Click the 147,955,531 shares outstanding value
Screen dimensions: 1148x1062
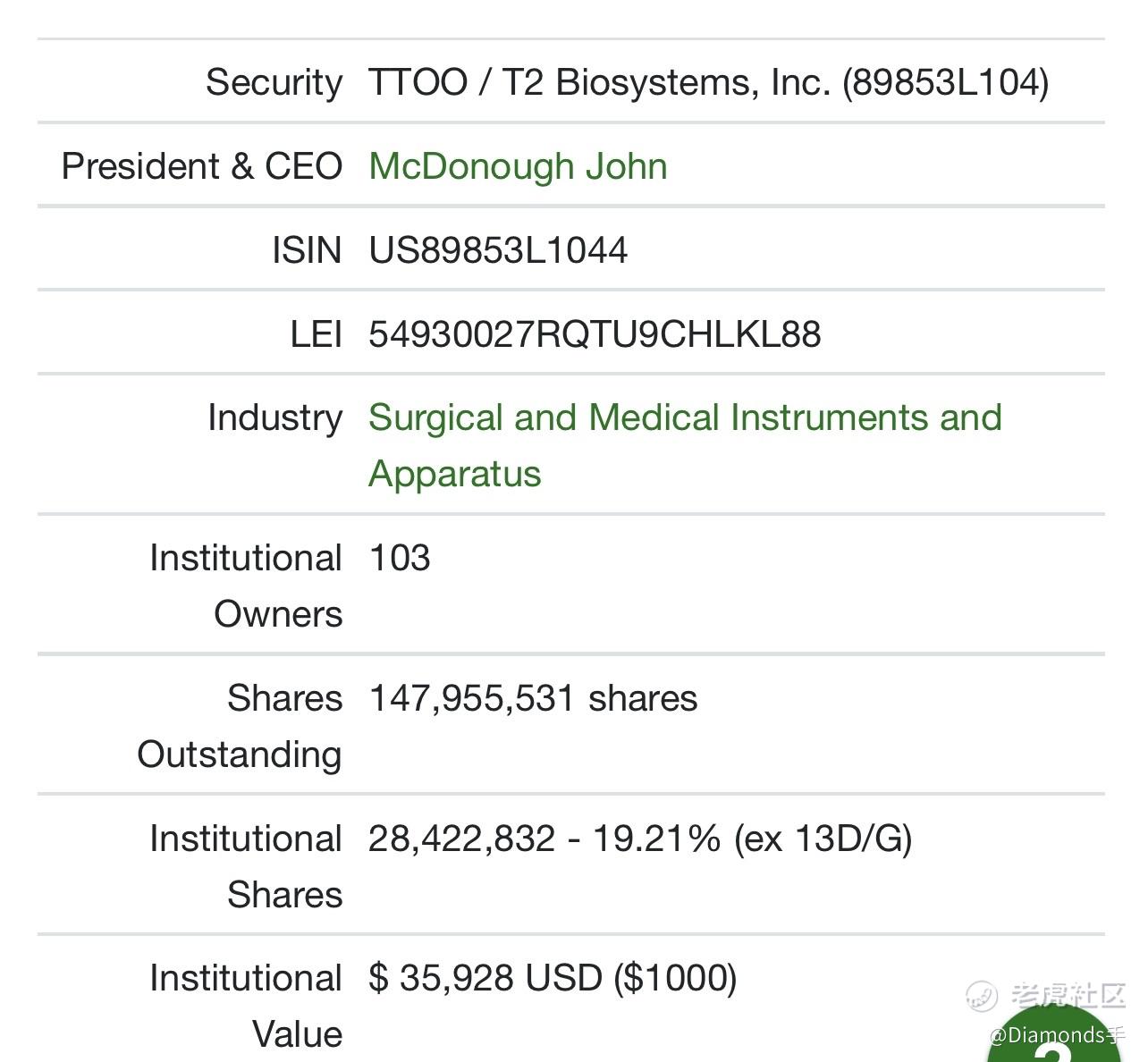coord(533,698)
